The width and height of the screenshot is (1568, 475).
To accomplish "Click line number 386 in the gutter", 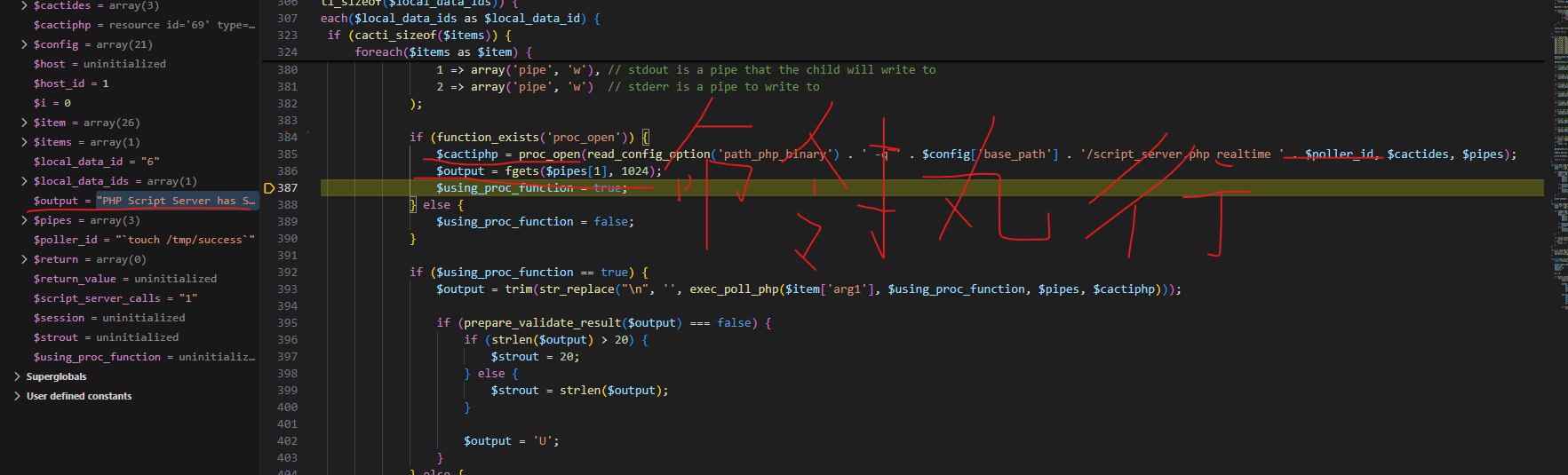I will pos(287,171).
